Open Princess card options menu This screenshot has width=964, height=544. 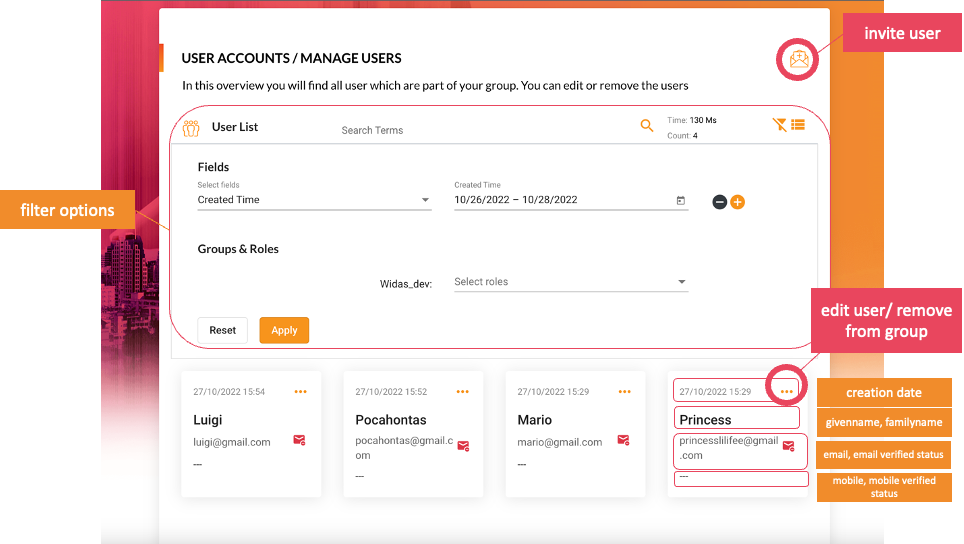pos(786,392)
